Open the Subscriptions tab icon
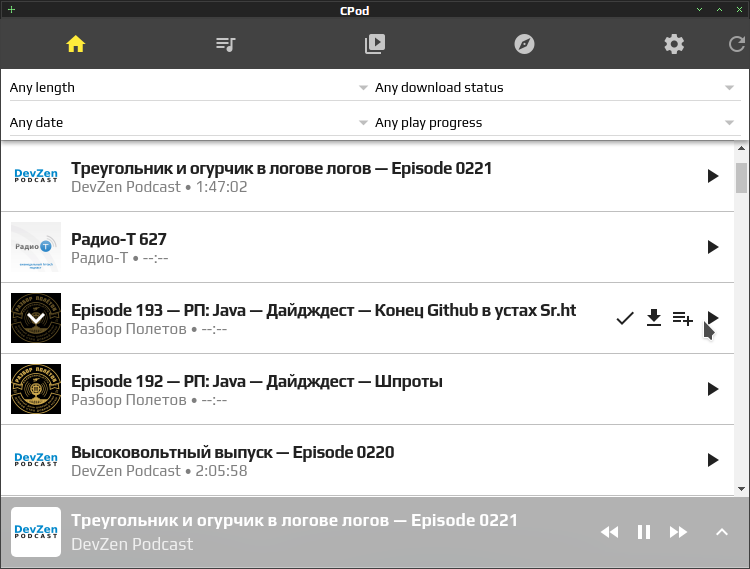The width and height of the screenshot is (750, 569). 375,44
